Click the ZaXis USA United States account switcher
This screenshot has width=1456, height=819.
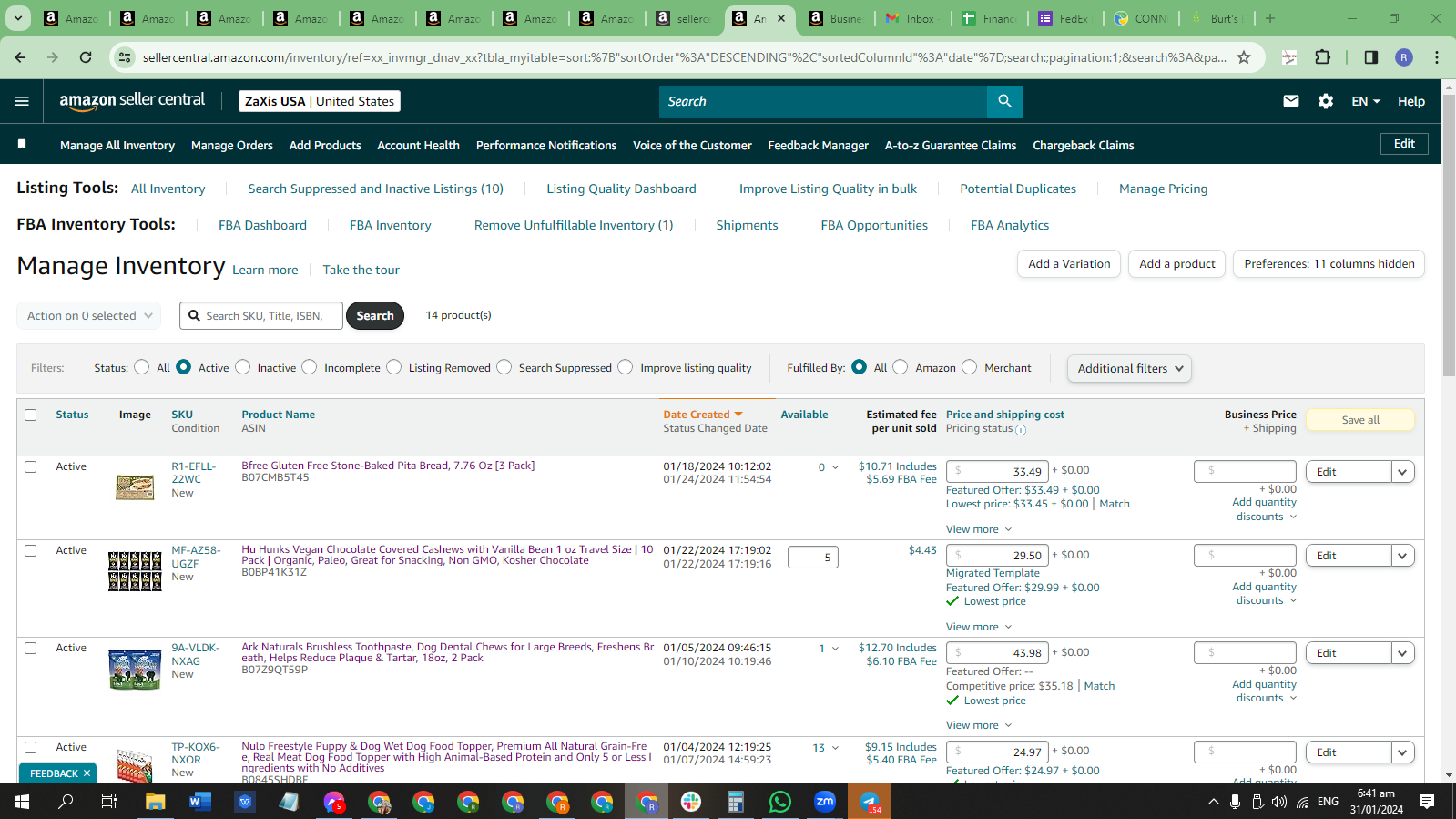click(320, 101)
